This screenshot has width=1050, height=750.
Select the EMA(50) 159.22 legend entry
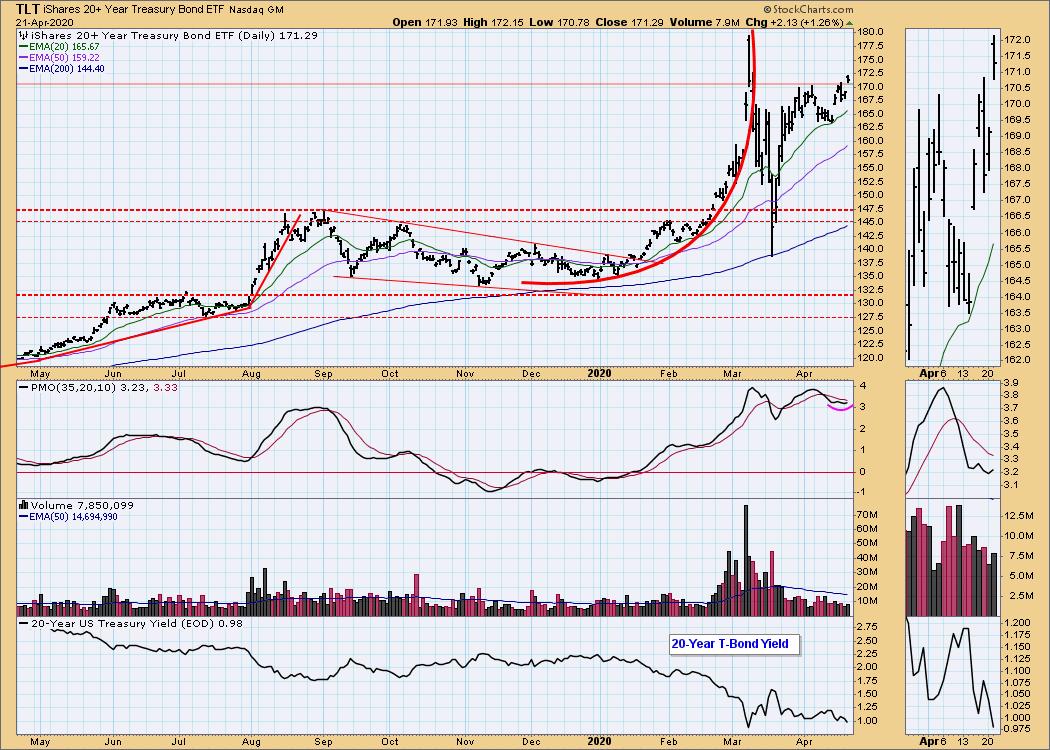point(59,58)
